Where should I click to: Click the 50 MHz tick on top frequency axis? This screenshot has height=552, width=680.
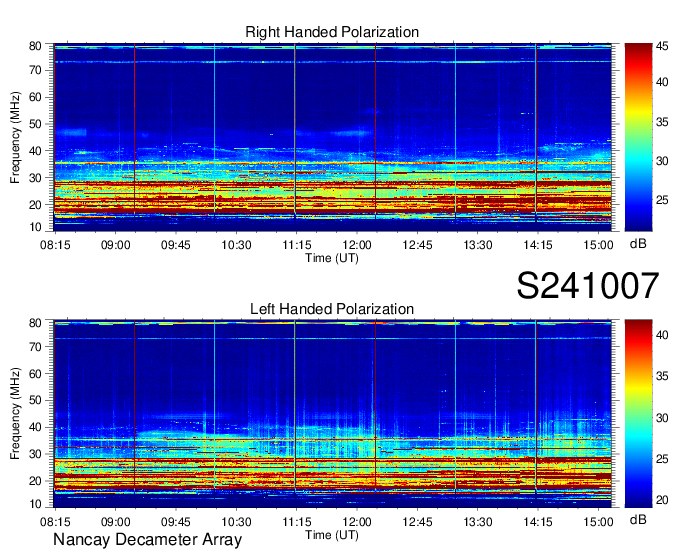pyautogui.click(x=35, y=124)
